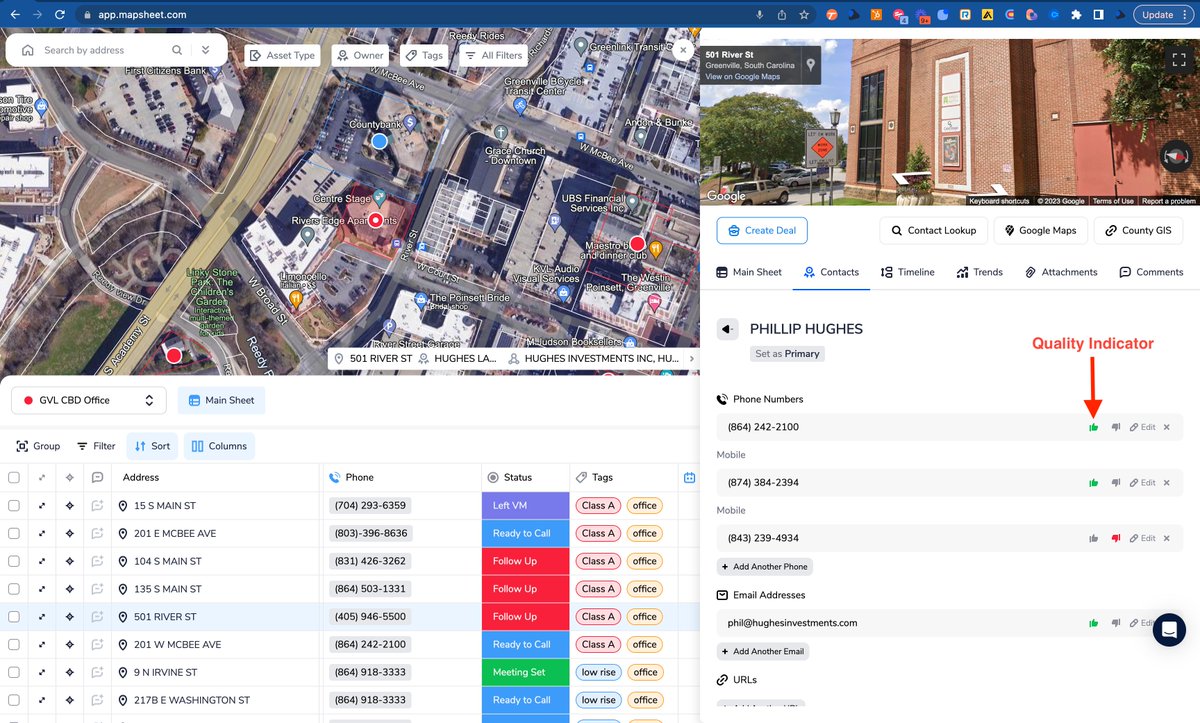Viewport: 1200px width, 723px height.
Task: Open the Attachments tab
Action: [1061, 272]
